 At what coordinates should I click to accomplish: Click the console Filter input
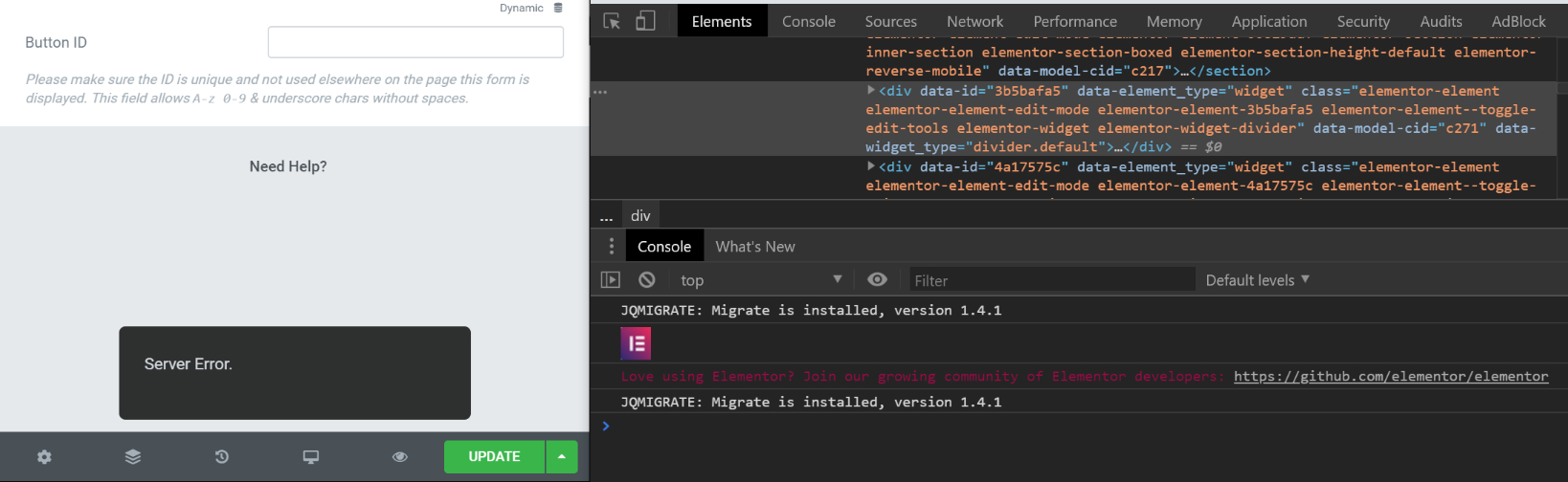pyautogui.click(x=1052, y=280)
